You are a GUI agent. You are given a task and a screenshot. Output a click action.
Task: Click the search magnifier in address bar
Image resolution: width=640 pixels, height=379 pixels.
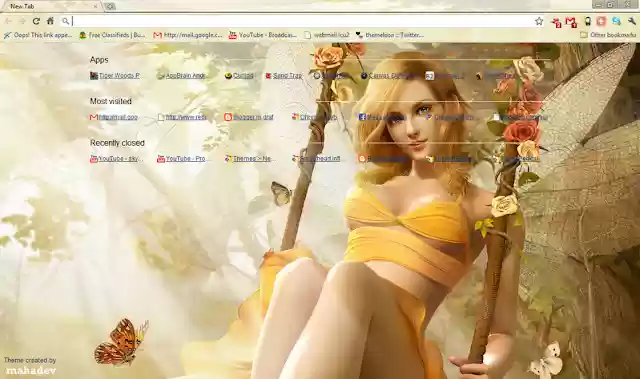point(65,21)
